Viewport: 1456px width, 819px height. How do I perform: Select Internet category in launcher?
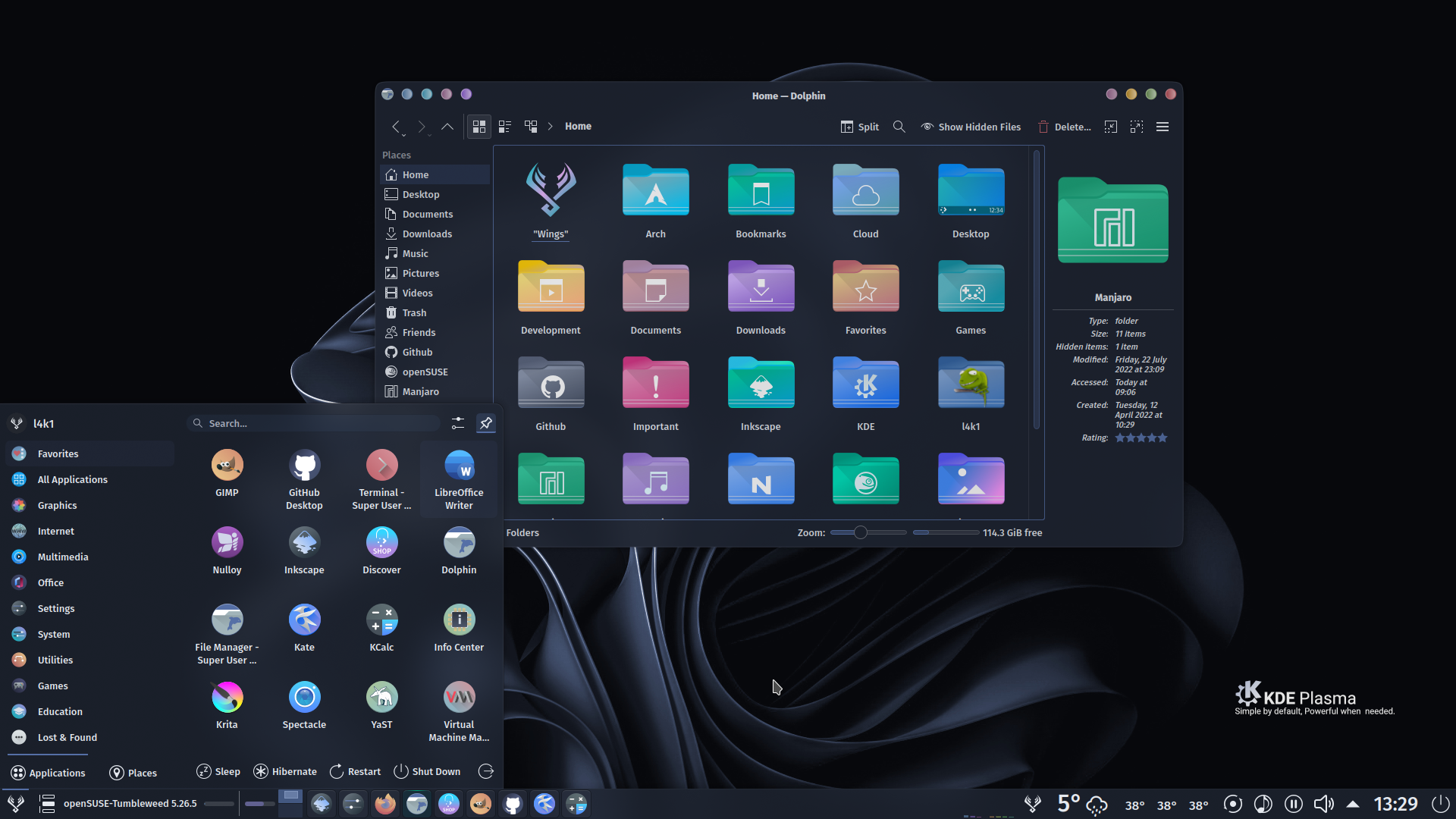pyautogui.click(x=90, y=531)
